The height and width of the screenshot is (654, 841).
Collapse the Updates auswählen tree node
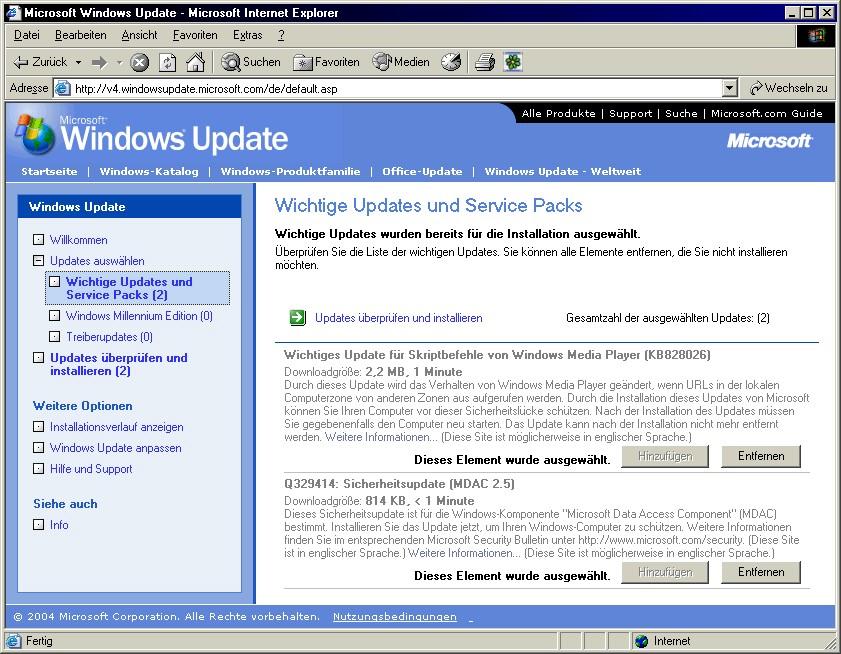click(38, 261)
